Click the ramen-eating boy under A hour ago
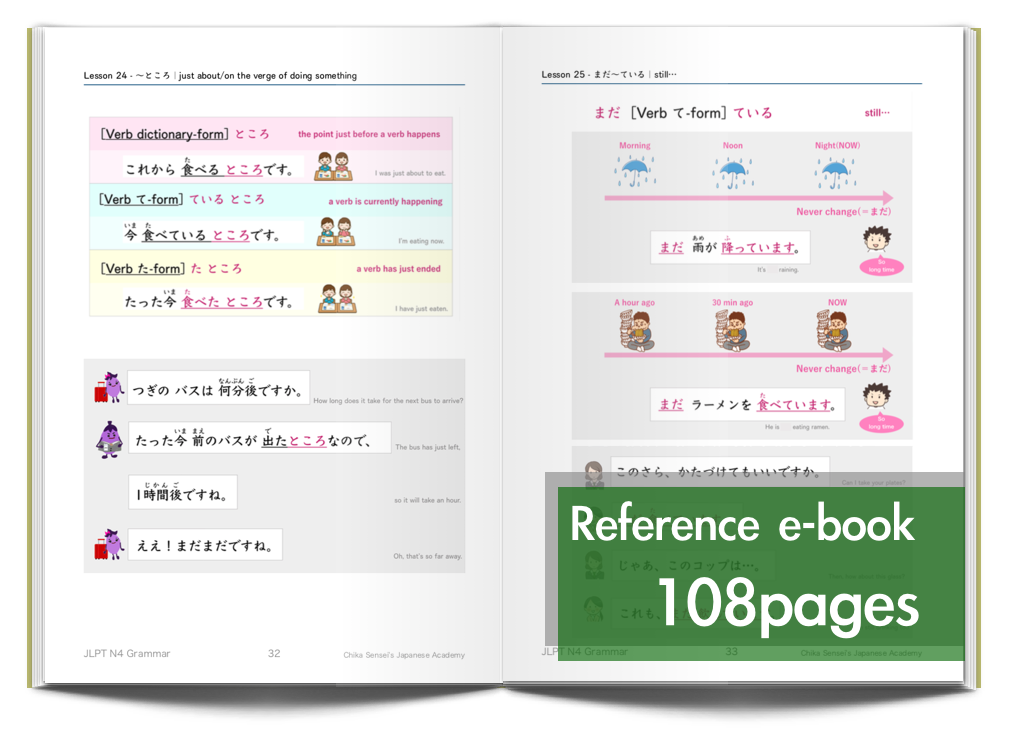 [x=636, y=330]
